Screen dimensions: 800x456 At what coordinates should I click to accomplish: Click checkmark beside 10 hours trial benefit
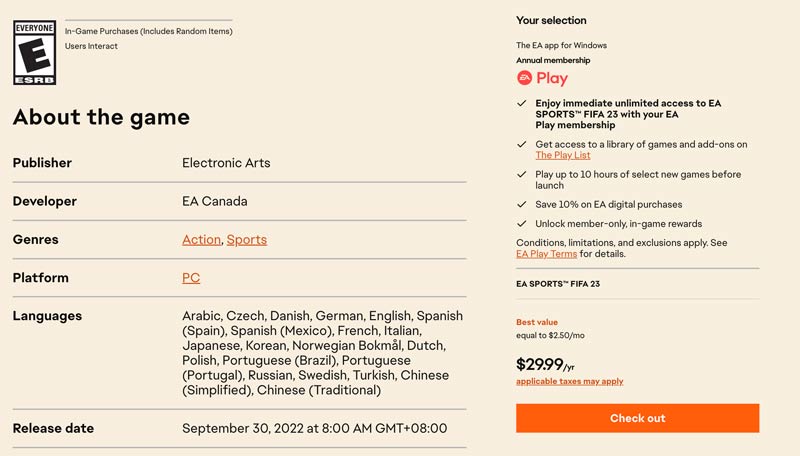coord(521,174)
